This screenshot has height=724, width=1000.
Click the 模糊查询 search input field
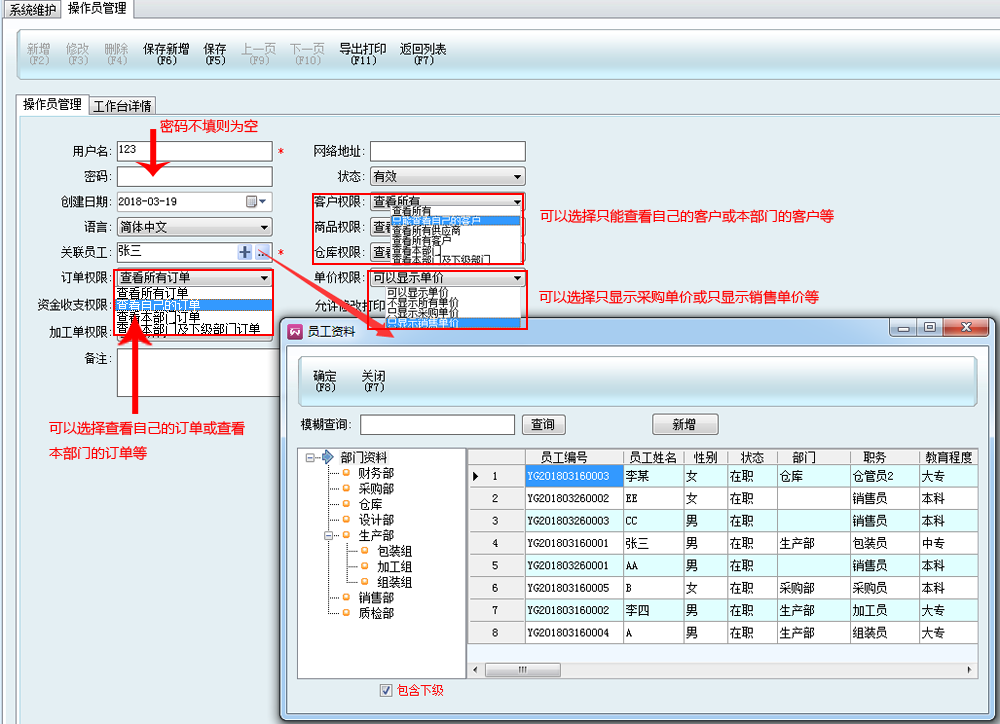pyautogui.click(x=436, y=425)
